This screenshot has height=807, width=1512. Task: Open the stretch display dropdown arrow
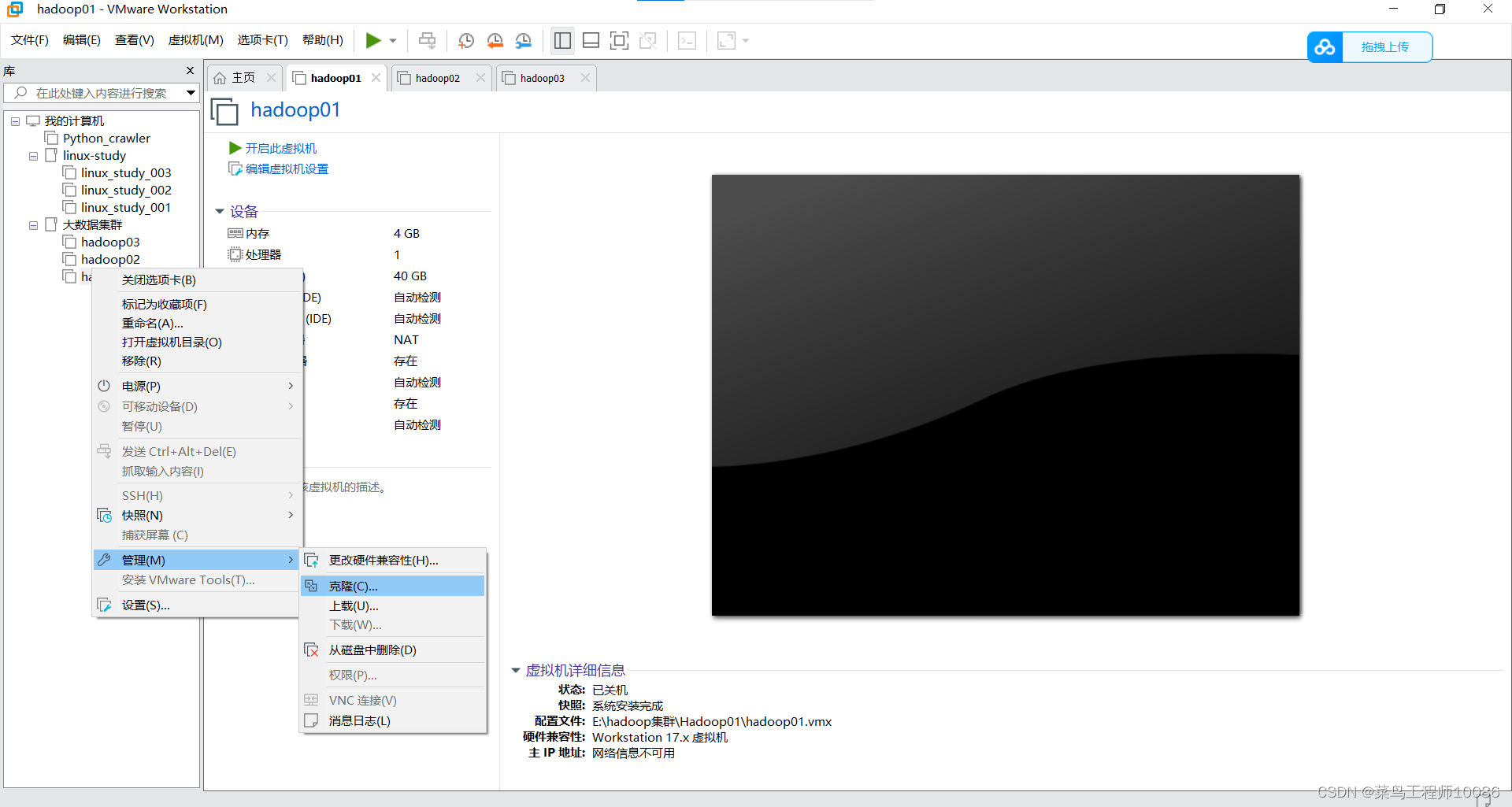pos(746,40)
